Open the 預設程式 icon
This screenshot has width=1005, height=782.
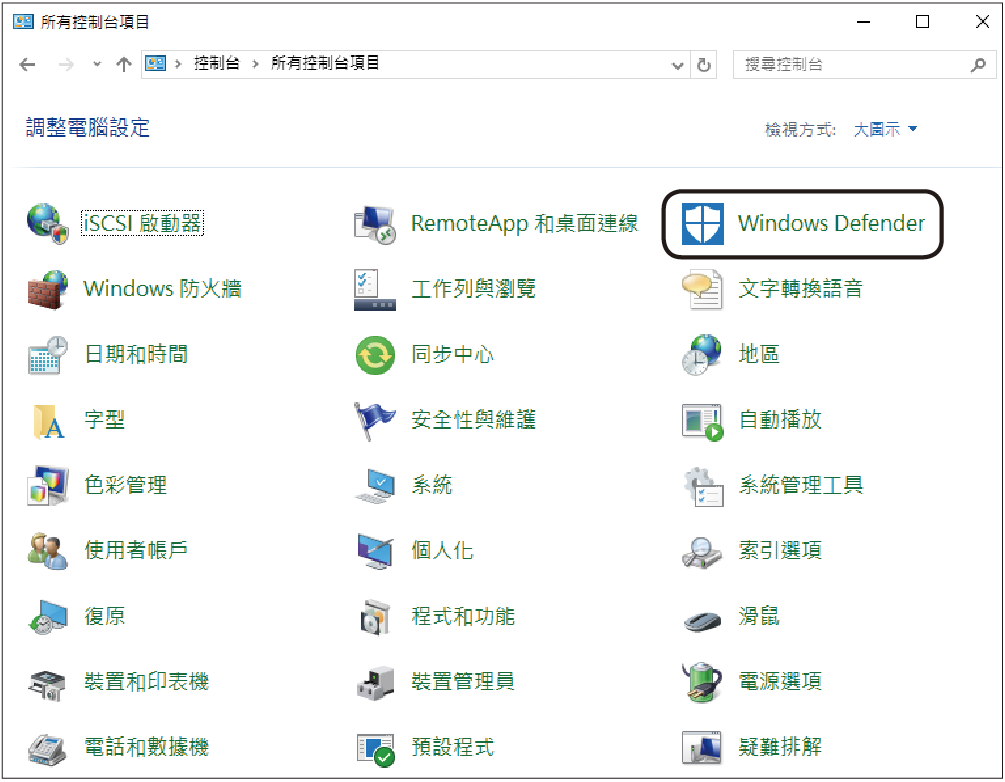[x=375, y=749]
